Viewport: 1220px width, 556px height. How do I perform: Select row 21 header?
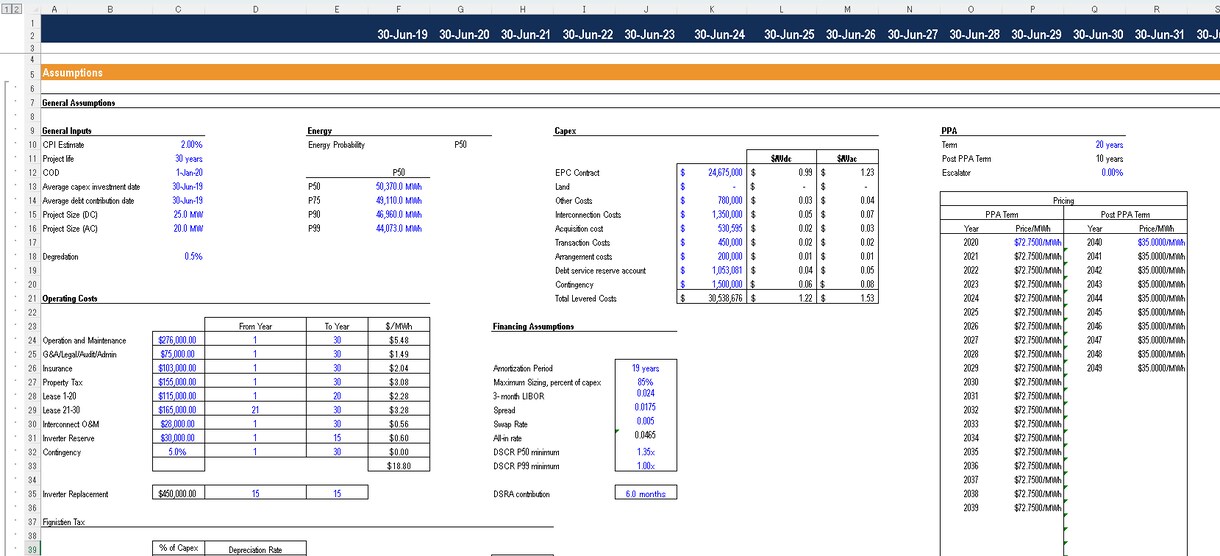pyautogui.click(x=32, y=298)
